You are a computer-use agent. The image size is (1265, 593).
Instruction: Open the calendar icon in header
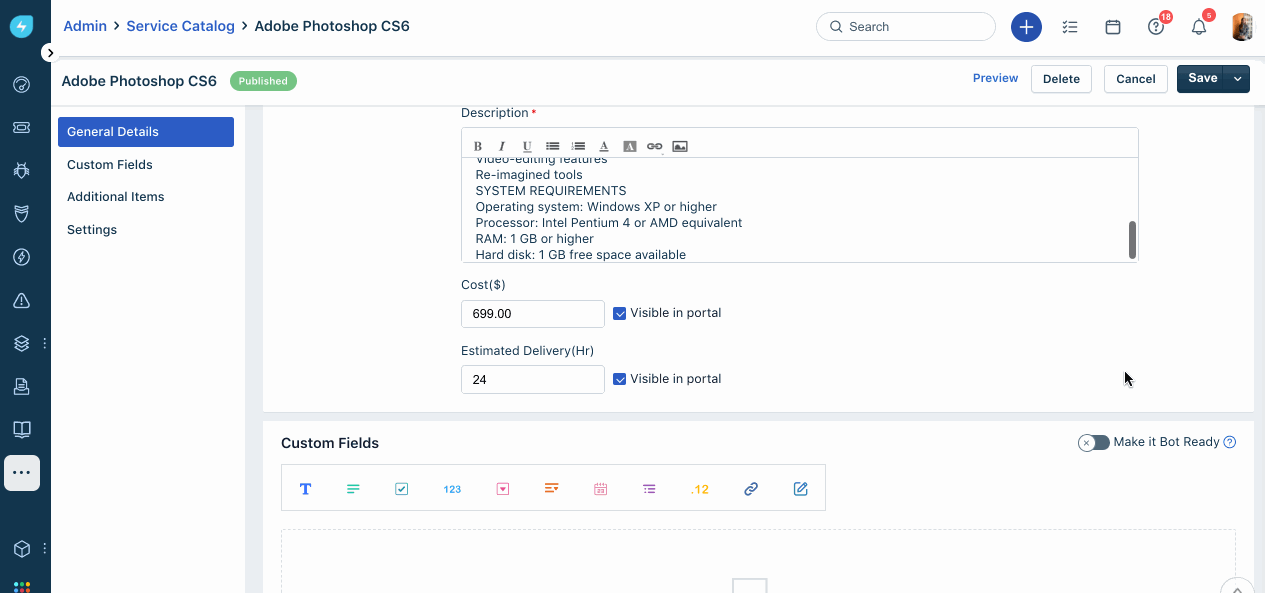click(x=1113, y=27)
